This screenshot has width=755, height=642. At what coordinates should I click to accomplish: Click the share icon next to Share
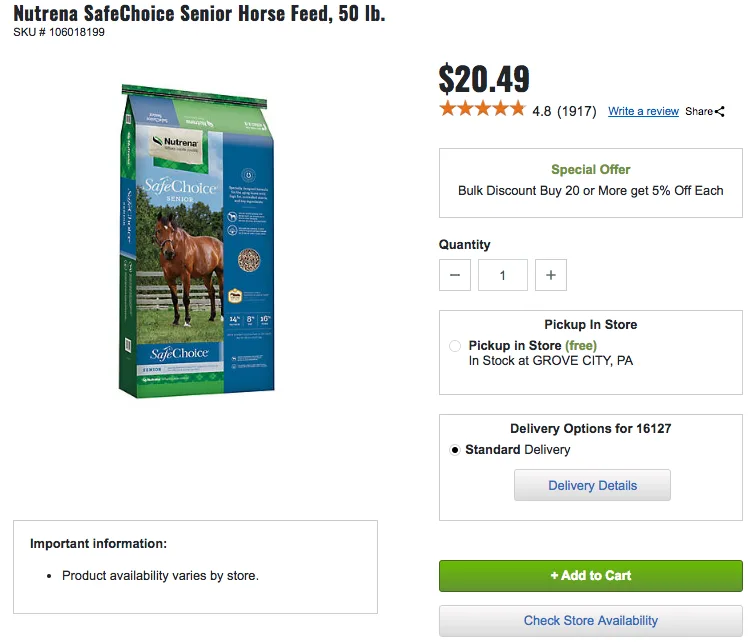click(720, 112)
